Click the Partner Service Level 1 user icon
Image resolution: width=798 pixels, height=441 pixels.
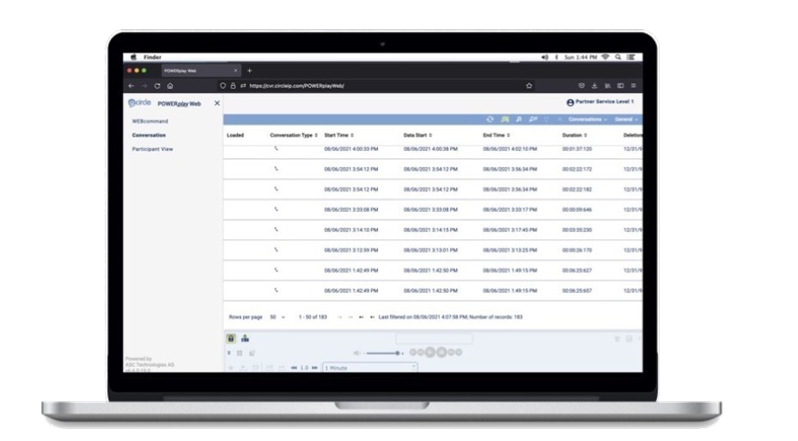click(x=570, y=102)
